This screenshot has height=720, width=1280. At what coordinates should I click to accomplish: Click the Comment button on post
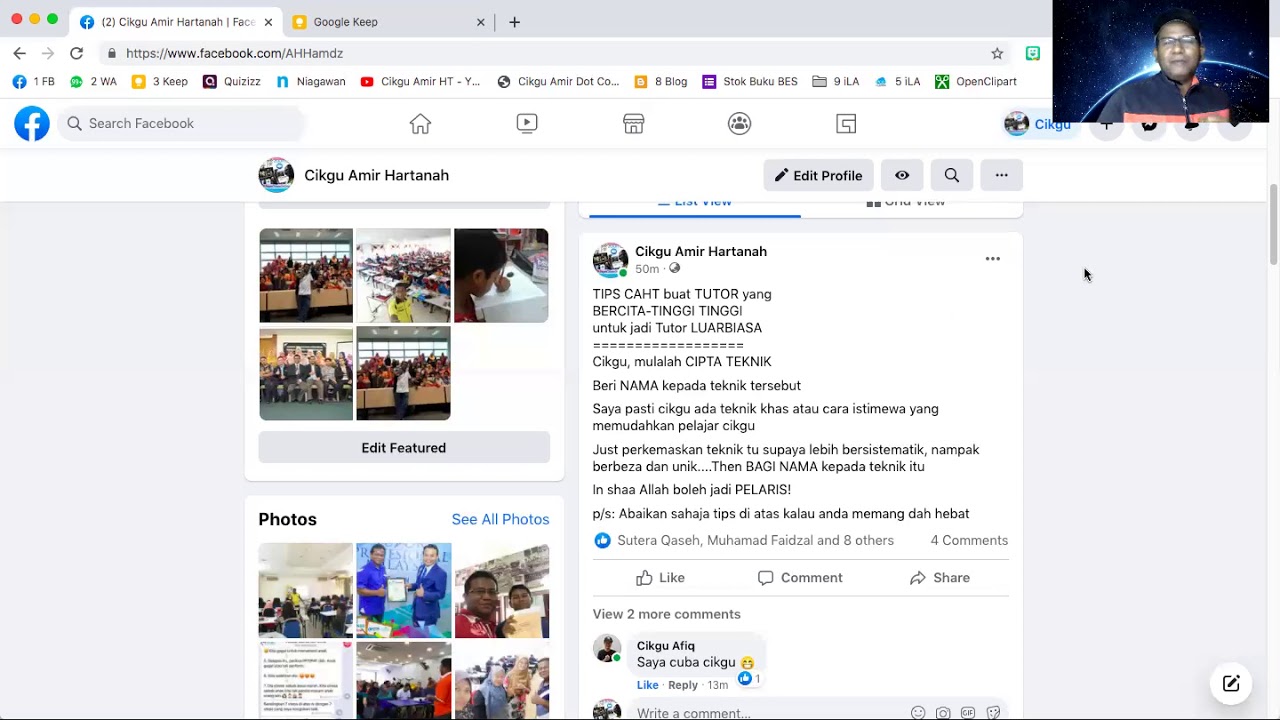click(800, 578)
